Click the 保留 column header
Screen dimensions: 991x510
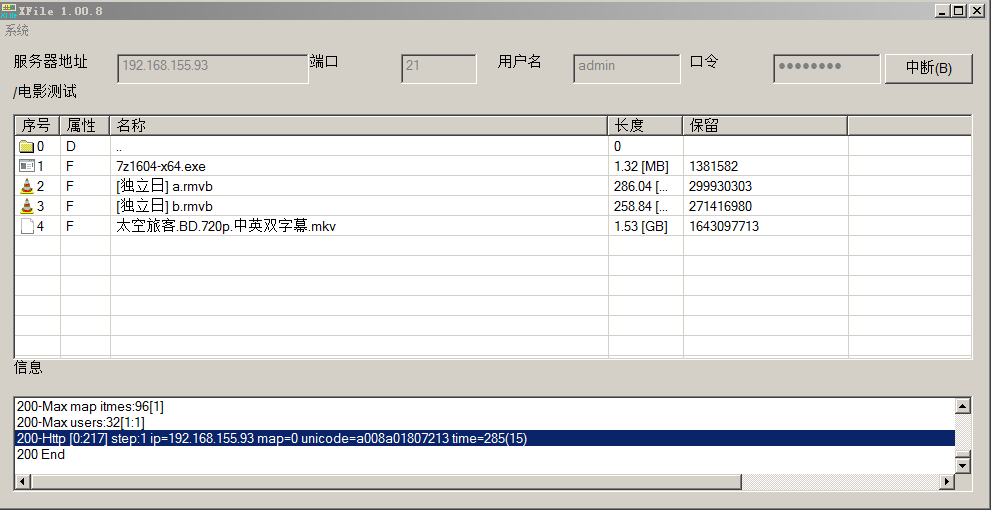coord(765,125)
